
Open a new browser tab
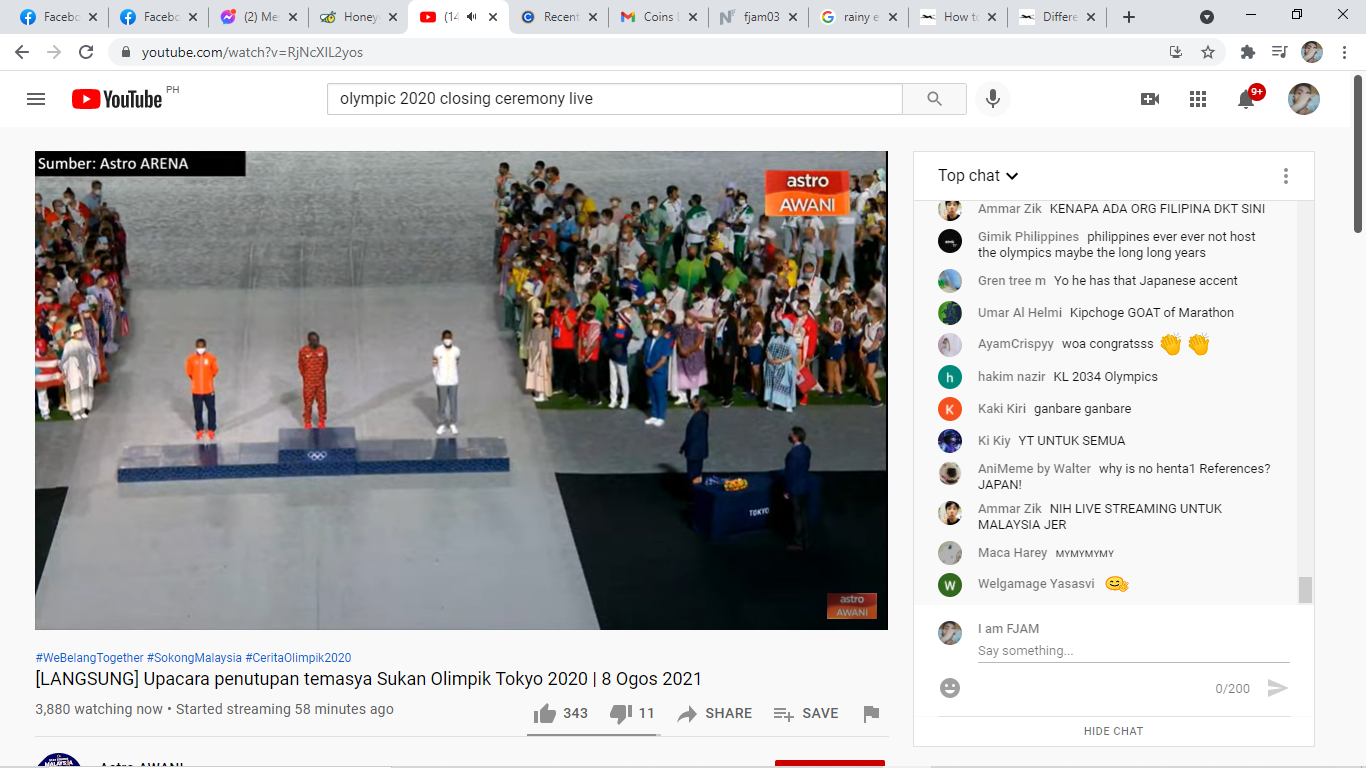tap(1129, 17)
